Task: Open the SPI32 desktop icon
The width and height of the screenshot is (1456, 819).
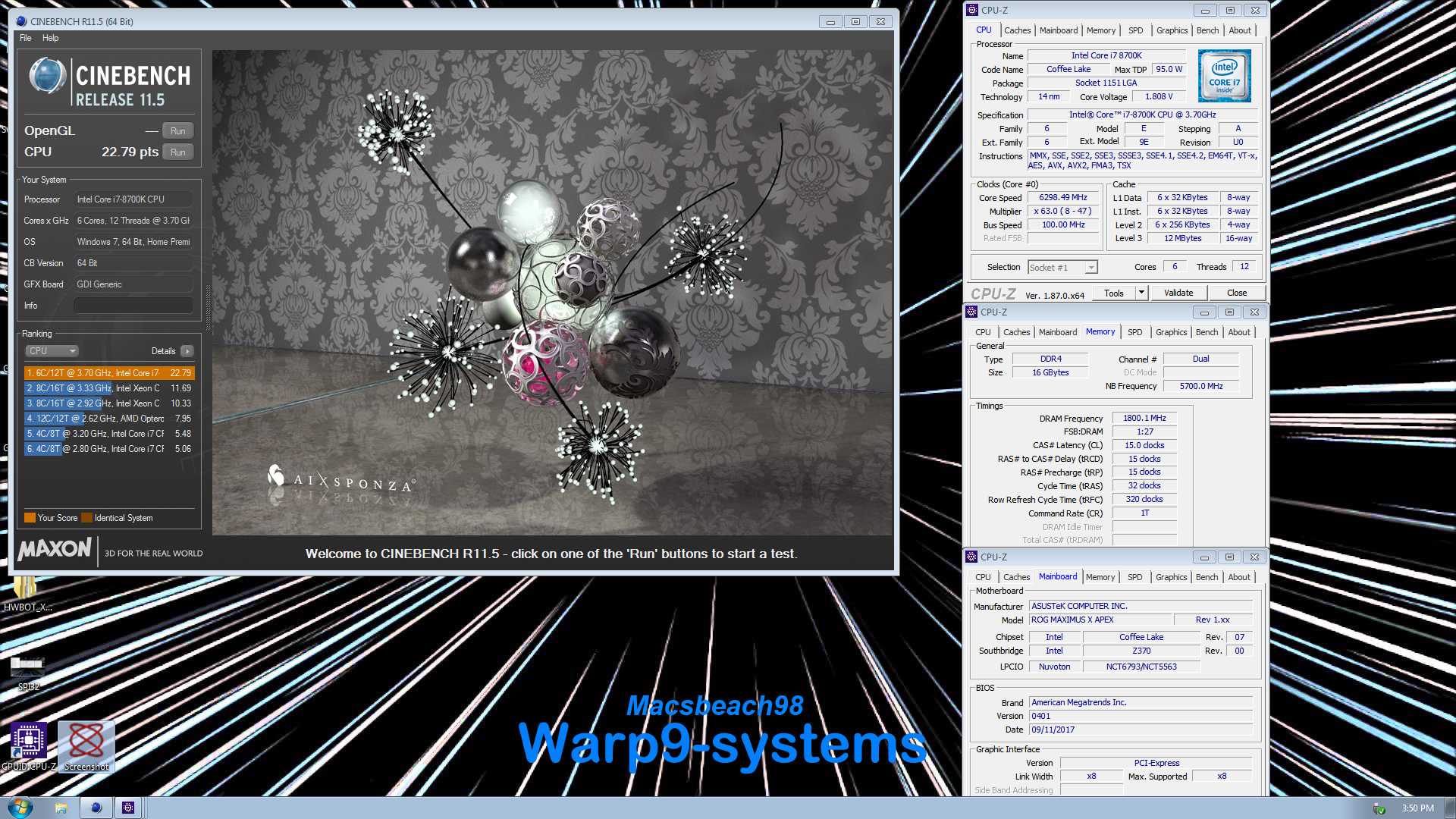Action: point(28,673)
